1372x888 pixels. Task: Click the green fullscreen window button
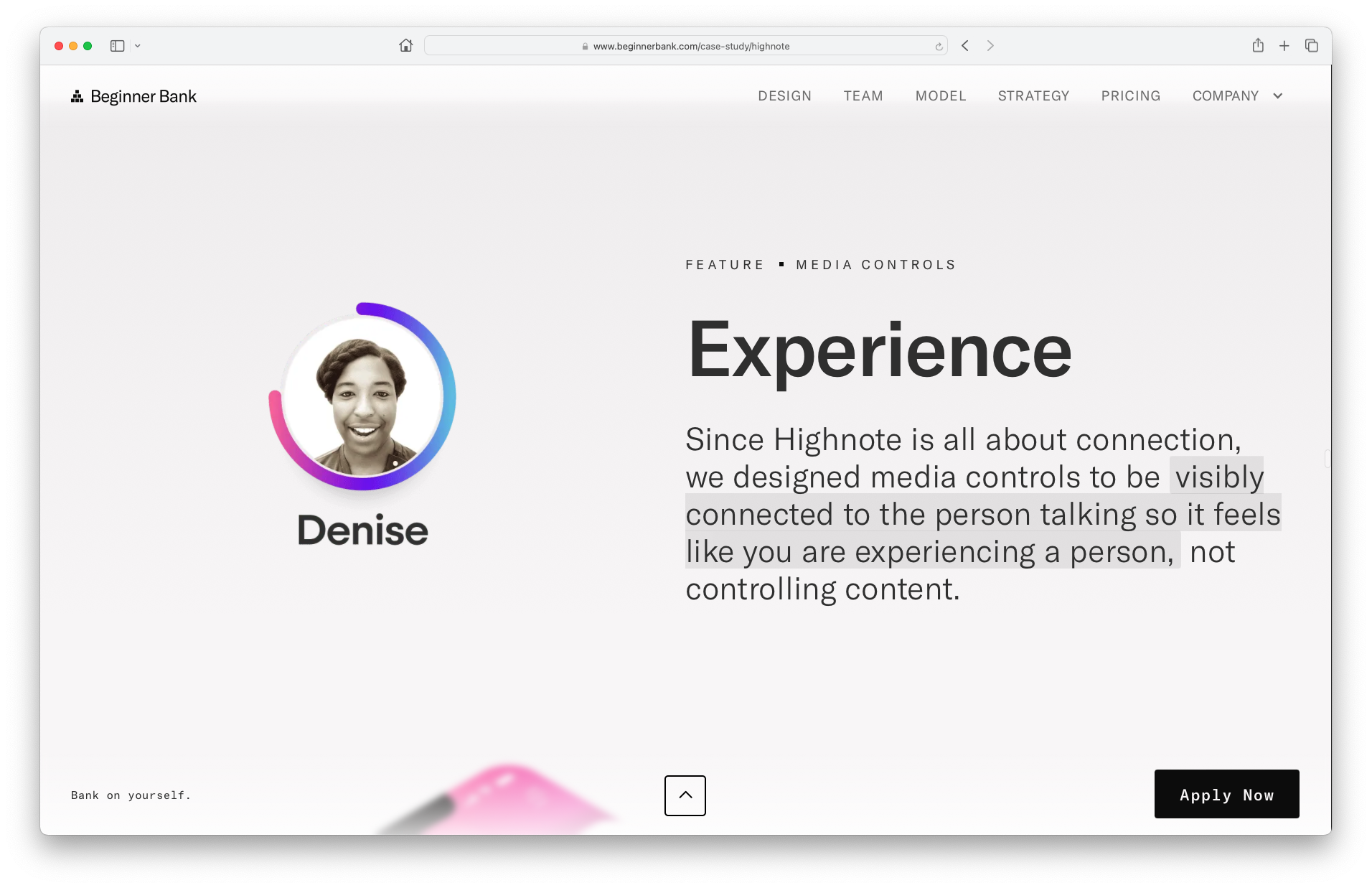(88, 46)
